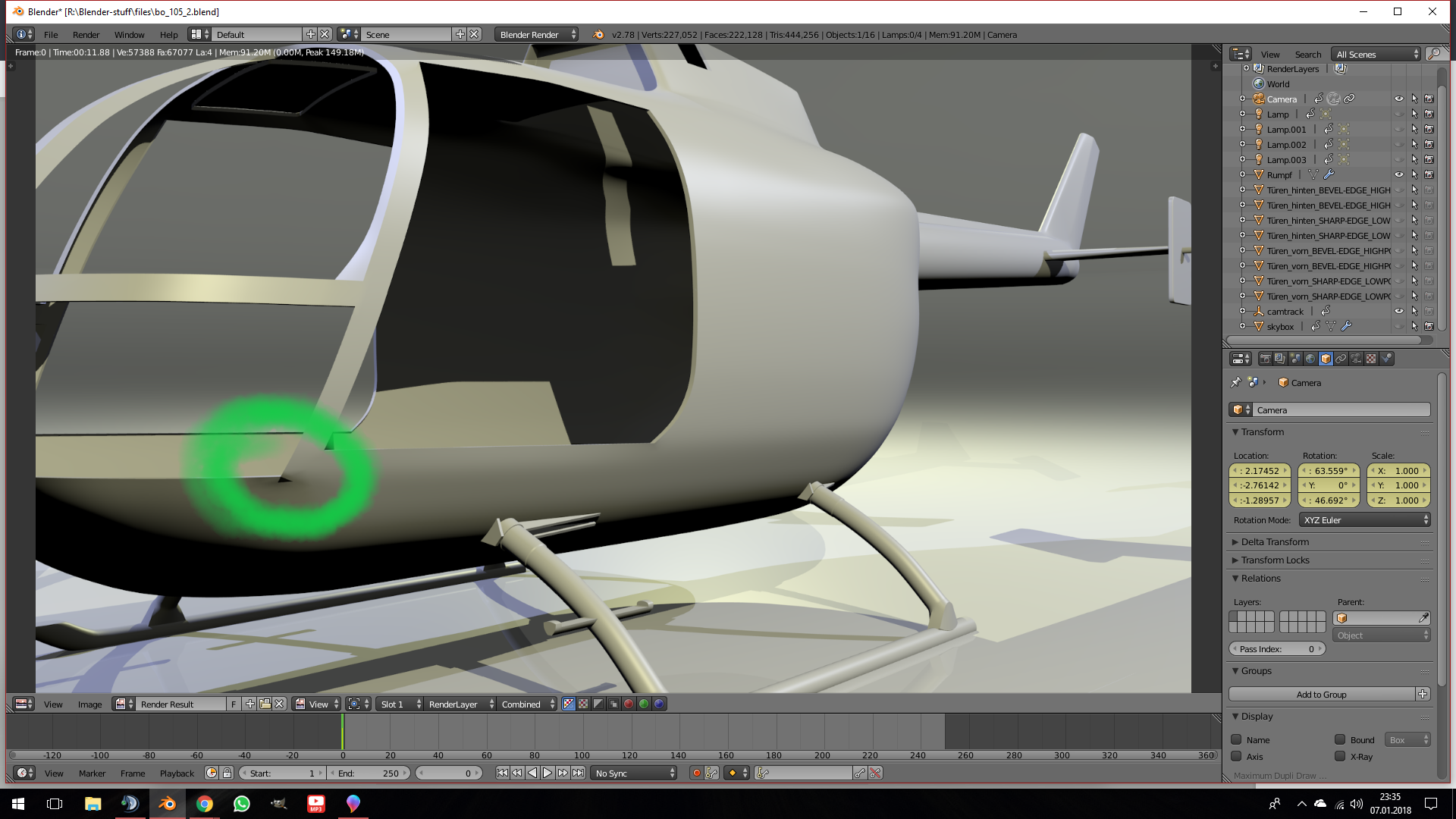The width and height of the screenshot is (1456, 819).
Task: Open the Render menu in the top bar
Action: point(86,35)
